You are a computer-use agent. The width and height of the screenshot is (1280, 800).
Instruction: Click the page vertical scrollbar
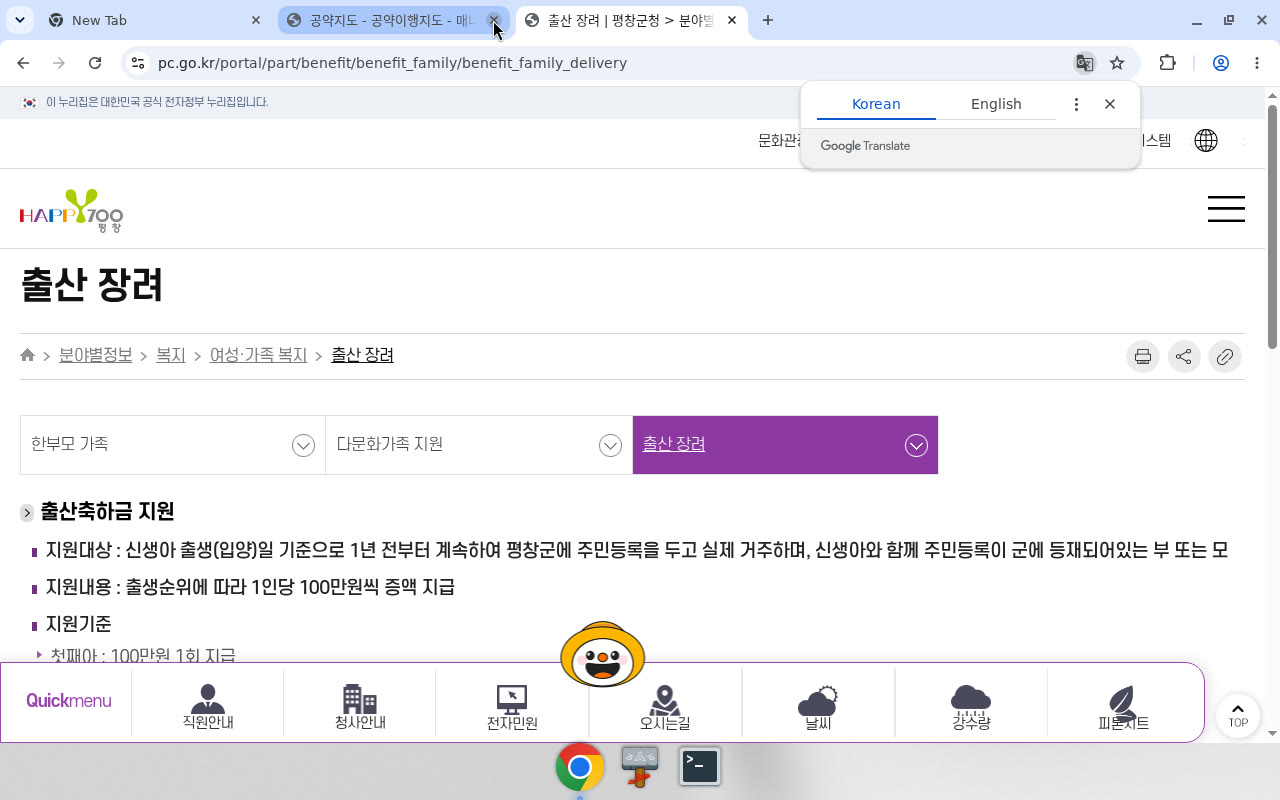click(x=1272, y=226)
